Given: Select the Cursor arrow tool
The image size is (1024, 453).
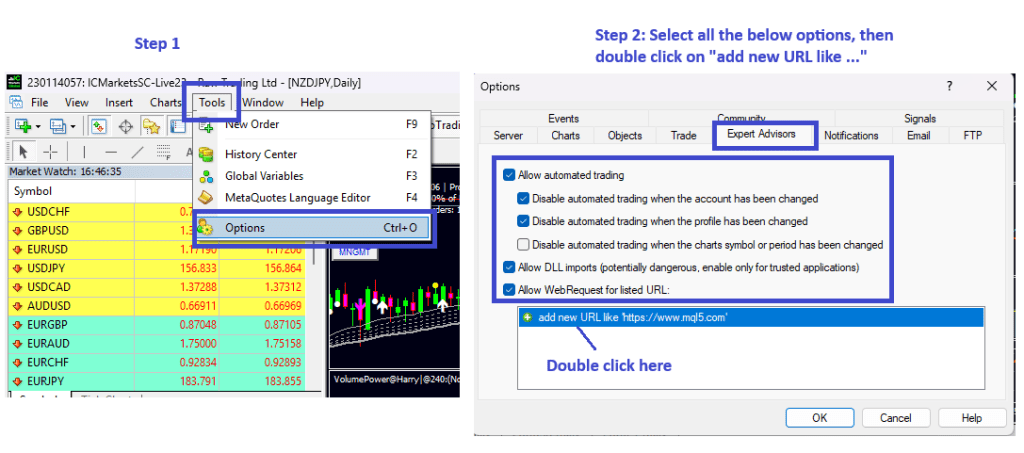Looking at the screenshot, I should point(23,152).
